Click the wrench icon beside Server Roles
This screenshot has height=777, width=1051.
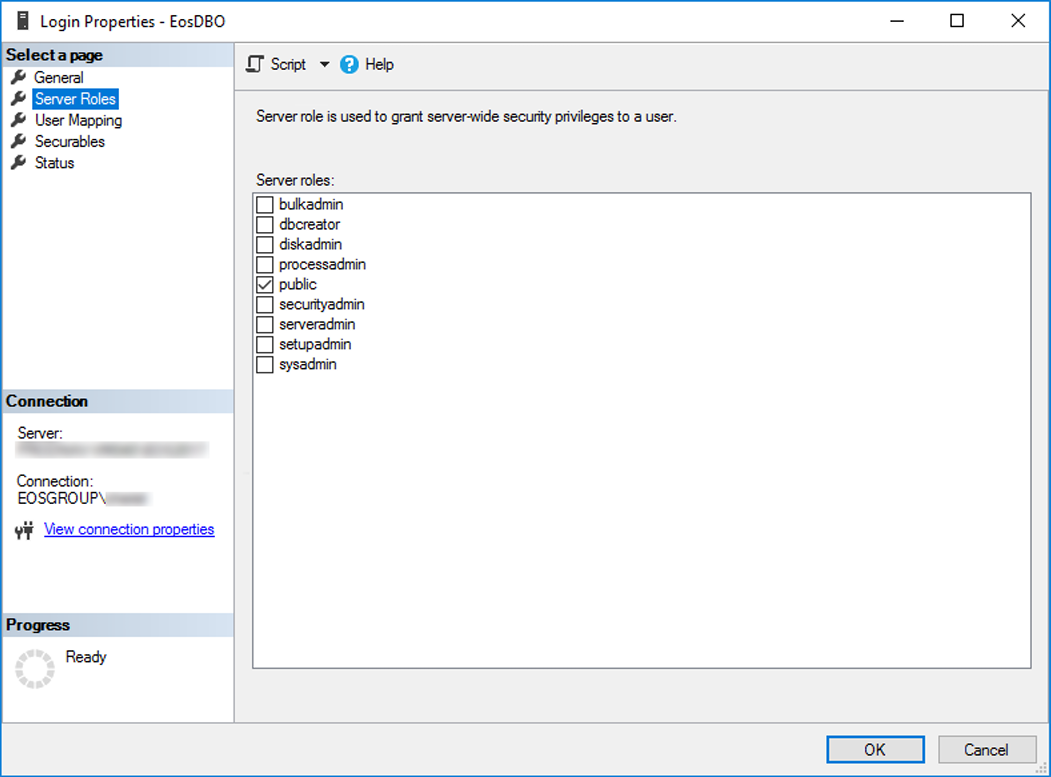pos(19,99)
